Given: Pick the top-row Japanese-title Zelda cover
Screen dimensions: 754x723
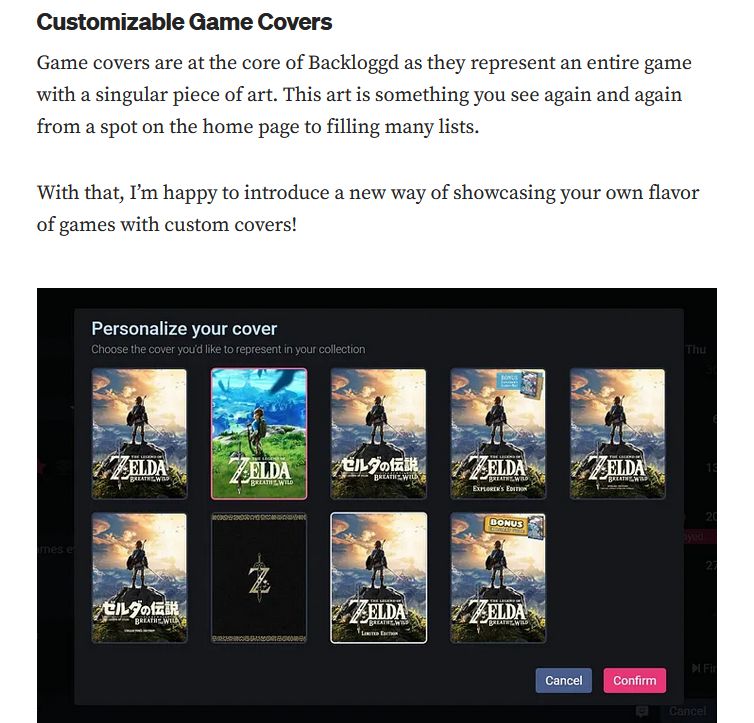Looking at the screenshot, I should tap(378, 434).
